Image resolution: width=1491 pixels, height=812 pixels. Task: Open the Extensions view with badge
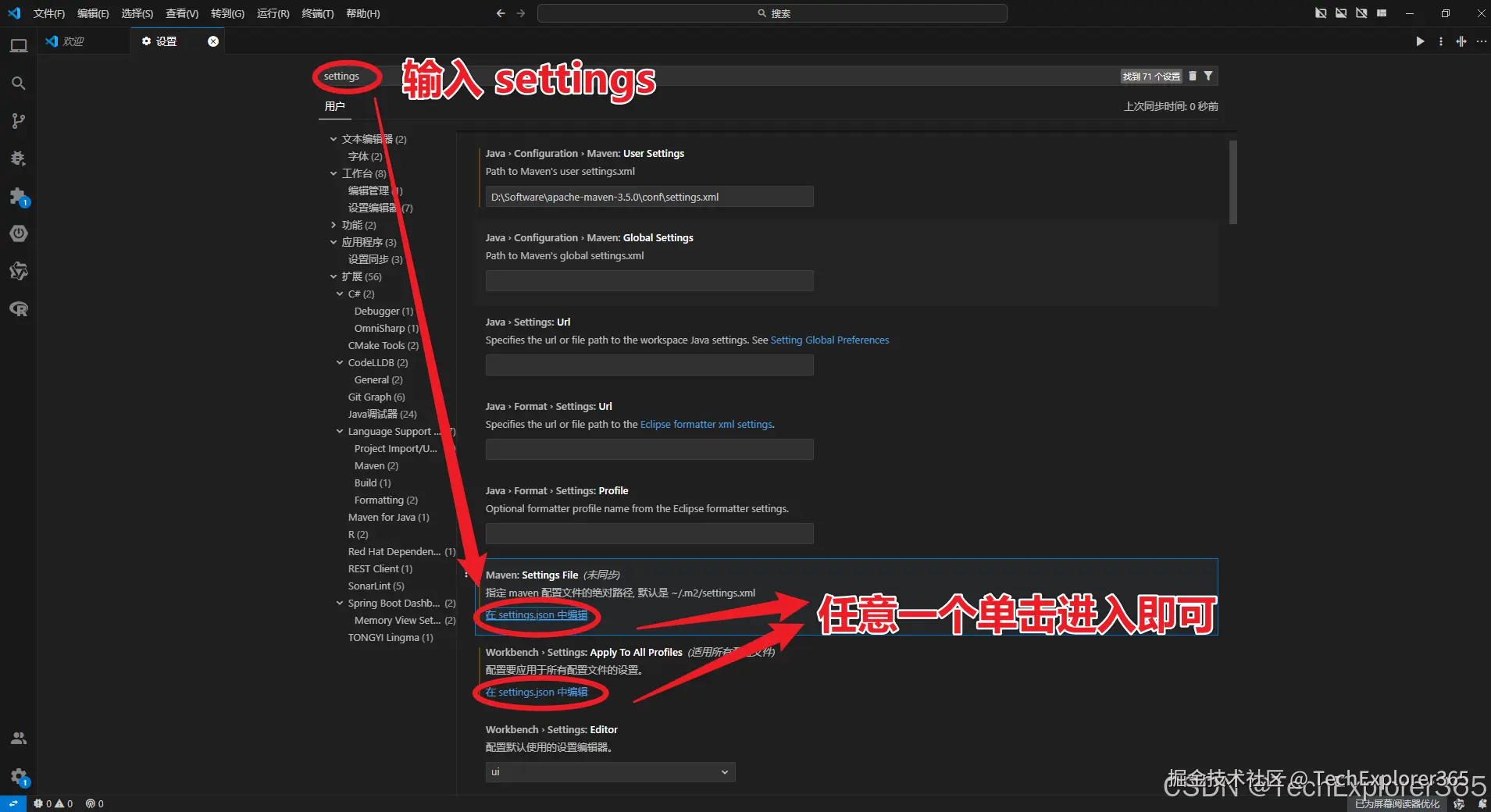[x=19, y=196]
